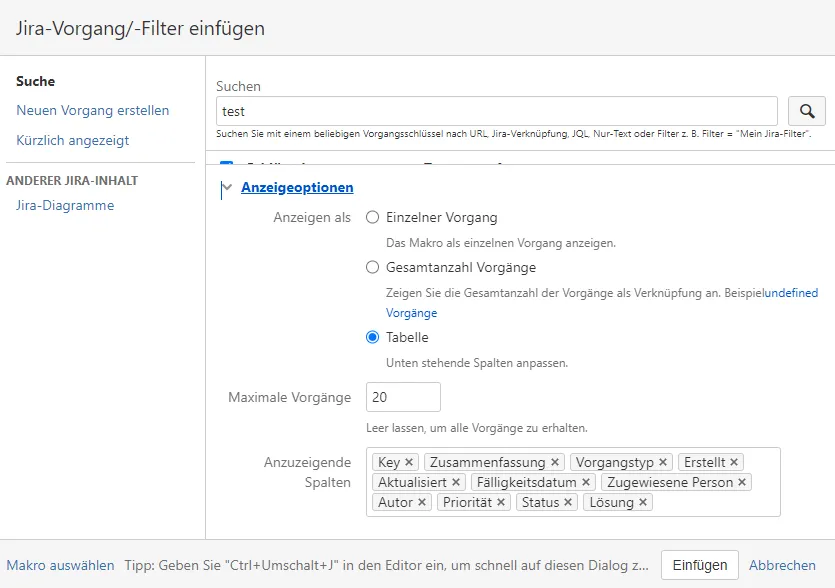Remove the Erstellt column tag

pyautogui.click(x=734, y=462)
